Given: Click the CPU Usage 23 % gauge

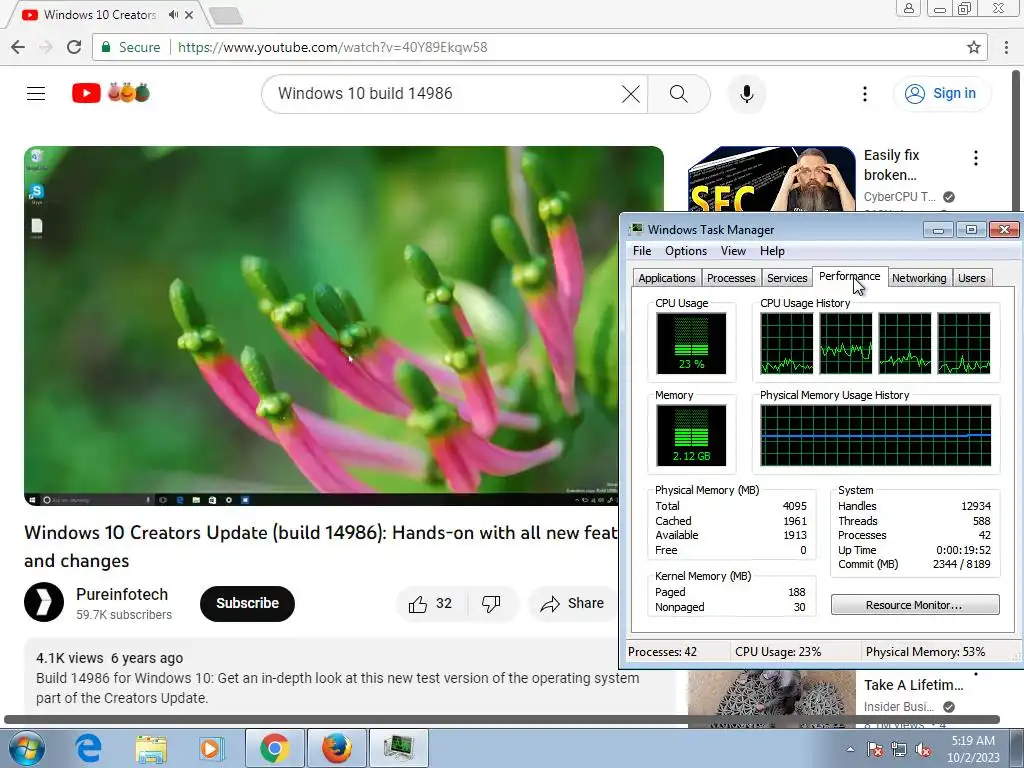Looking at the screenshot, I should [x=691, y=344].
